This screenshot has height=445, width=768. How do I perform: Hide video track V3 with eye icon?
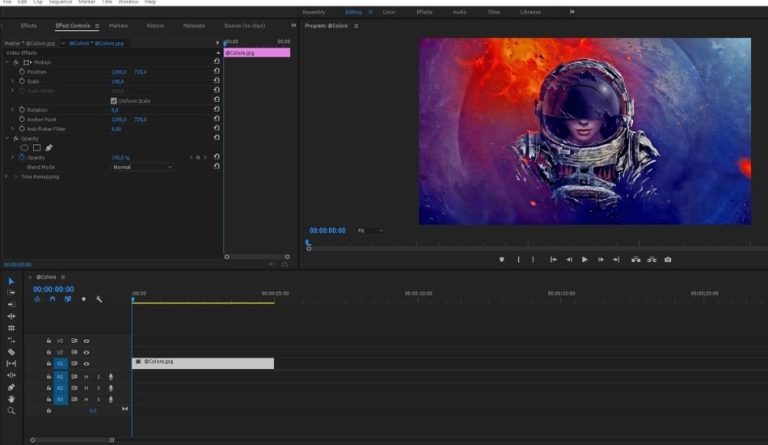click(x=86, y=341)
